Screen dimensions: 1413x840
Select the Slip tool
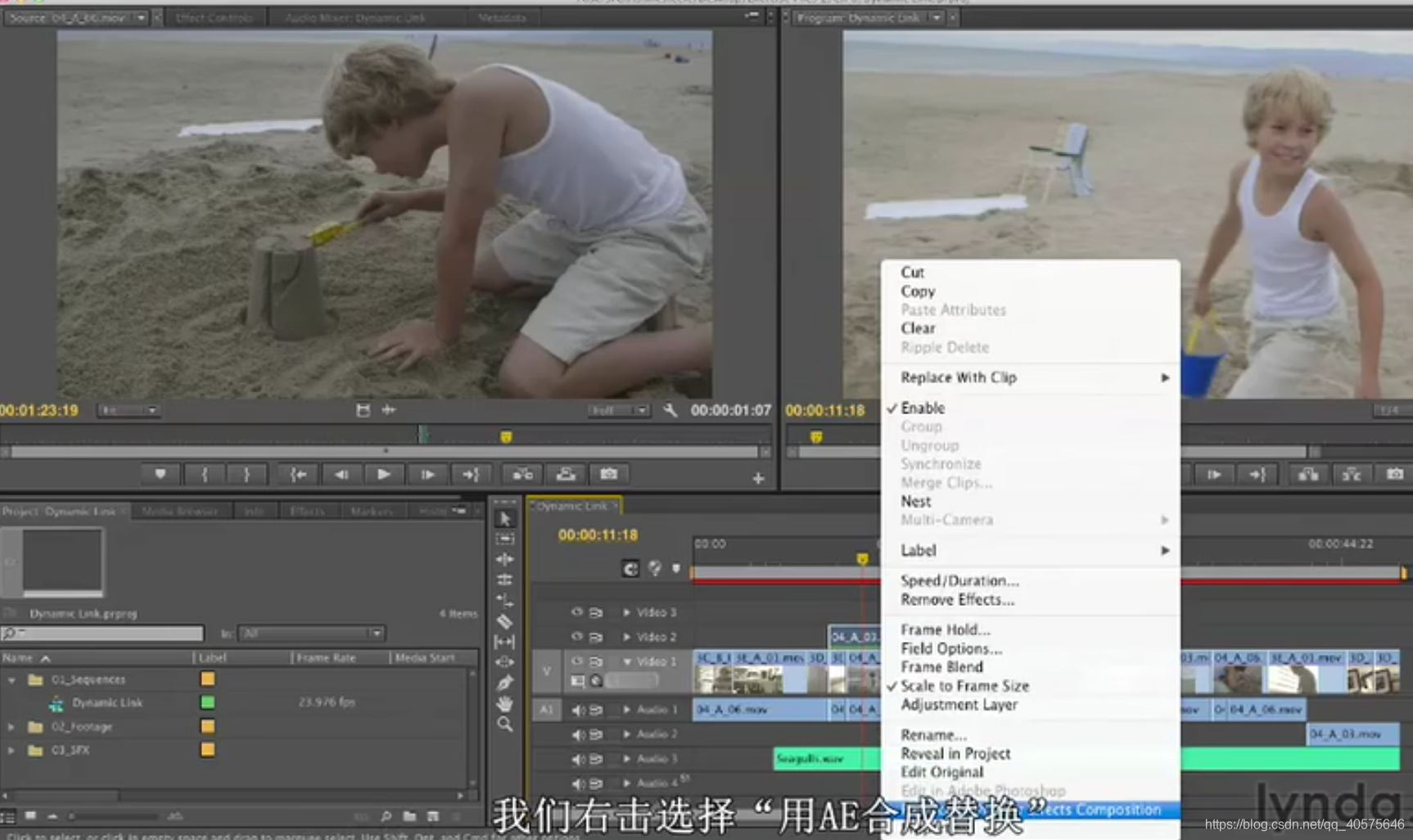(x=505, y=642)
